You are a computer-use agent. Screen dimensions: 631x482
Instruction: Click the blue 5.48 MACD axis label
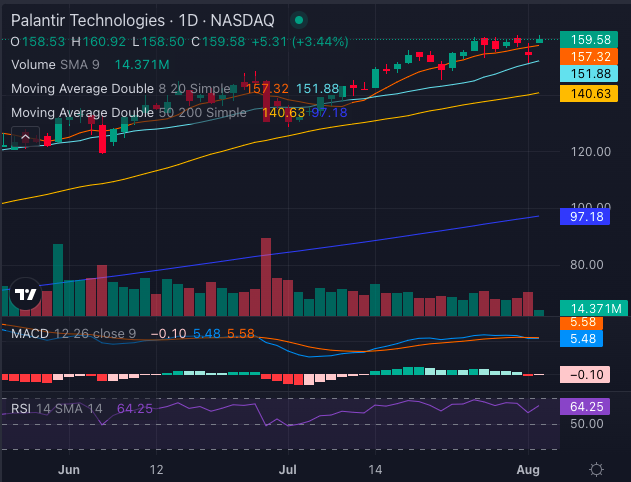click(x=582, y=338)
